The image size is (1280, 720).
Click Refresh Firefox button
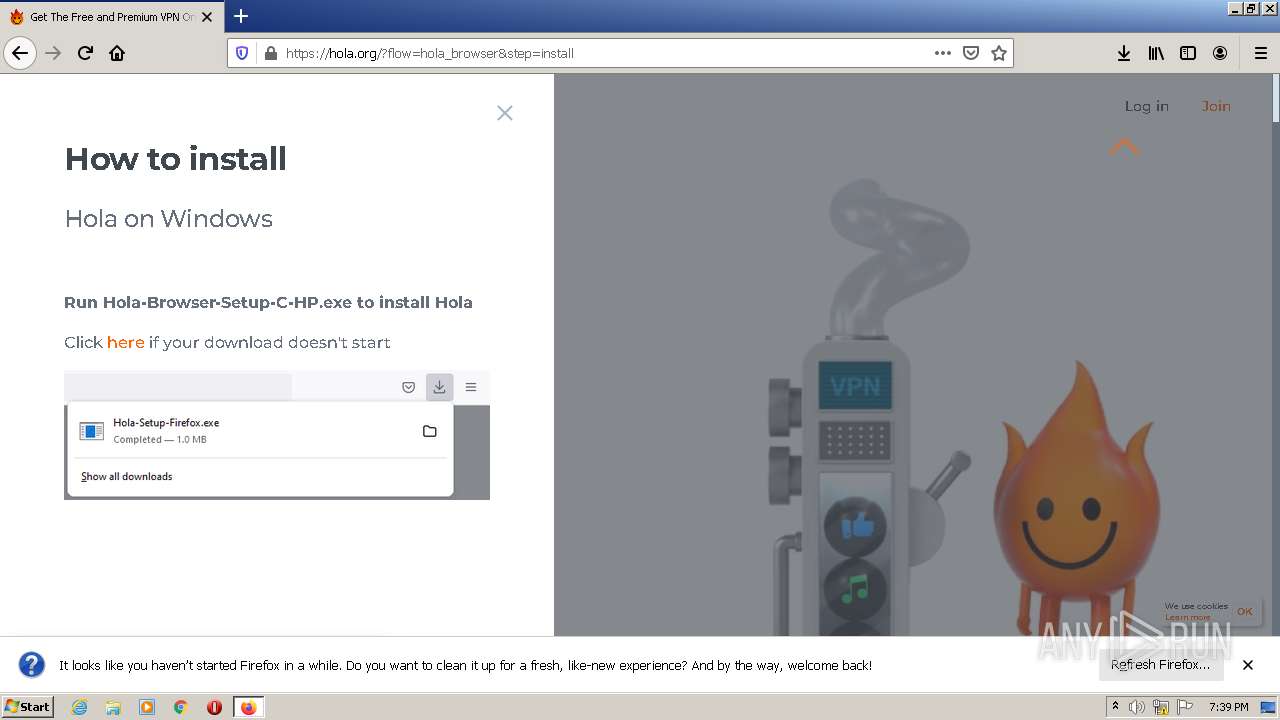[1160, 665]
